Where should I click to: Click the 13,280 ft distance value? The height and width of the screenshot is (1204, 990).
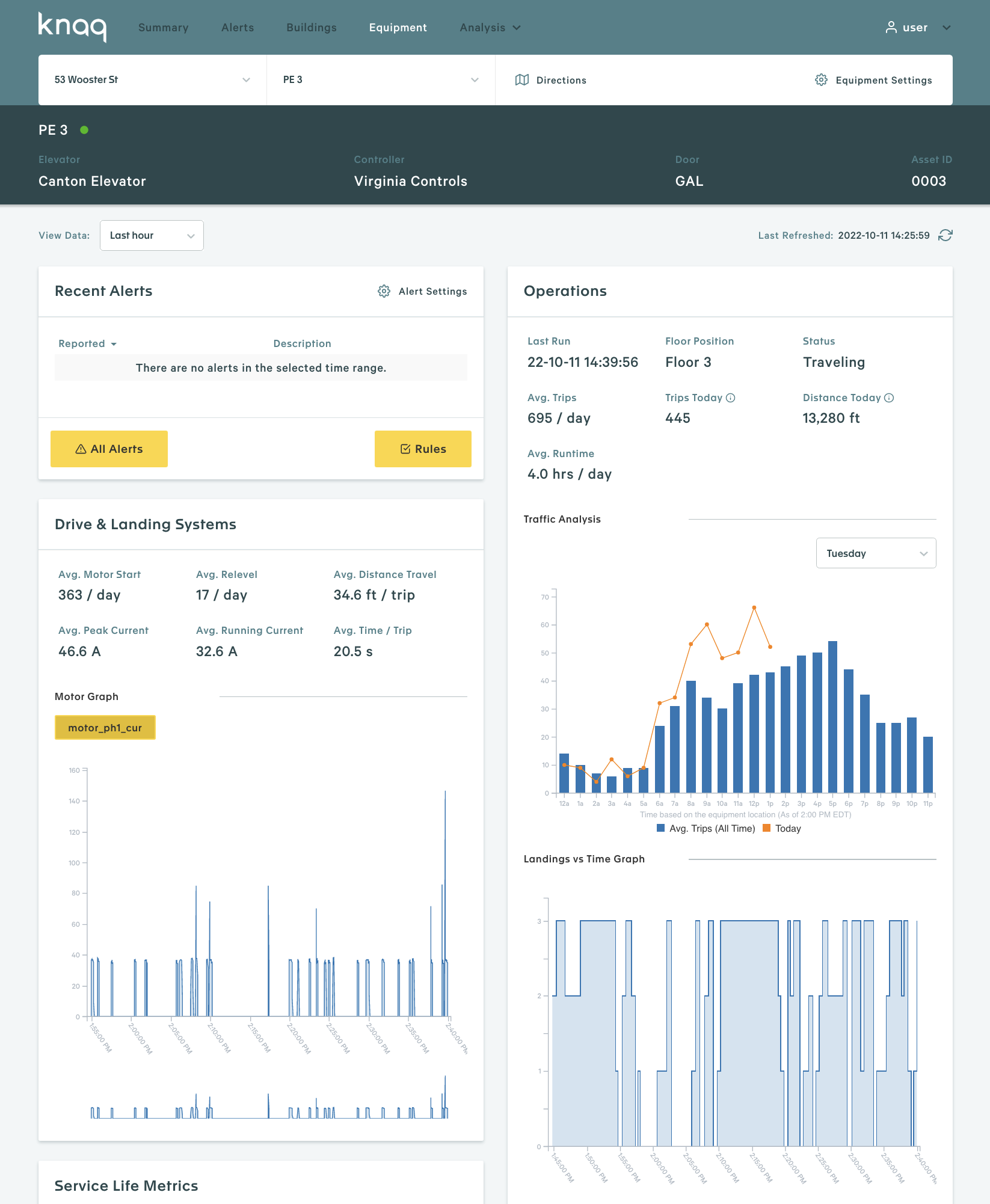pos(831,418)
